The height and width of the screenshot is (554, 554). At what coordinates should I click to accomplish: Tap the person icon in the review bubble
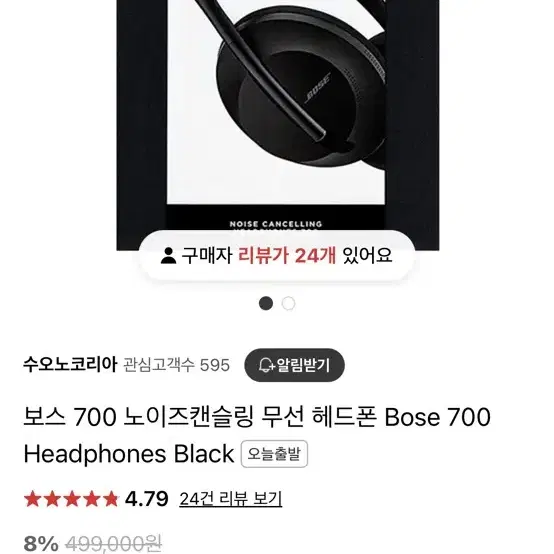pyautogui.click(x=168, y=255)
